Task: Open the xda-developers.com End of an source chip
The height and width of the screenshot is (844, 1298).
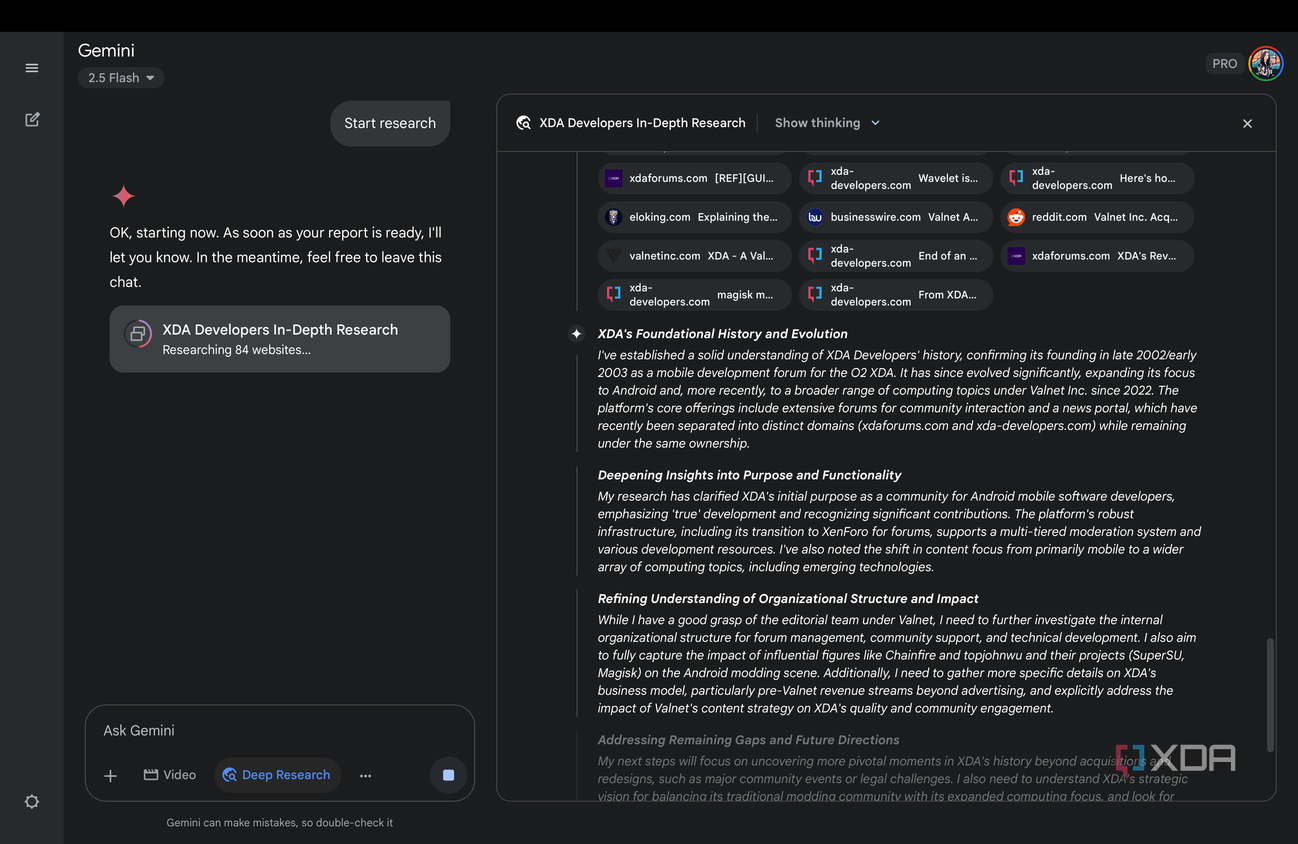Action: [x=896, y=256]
